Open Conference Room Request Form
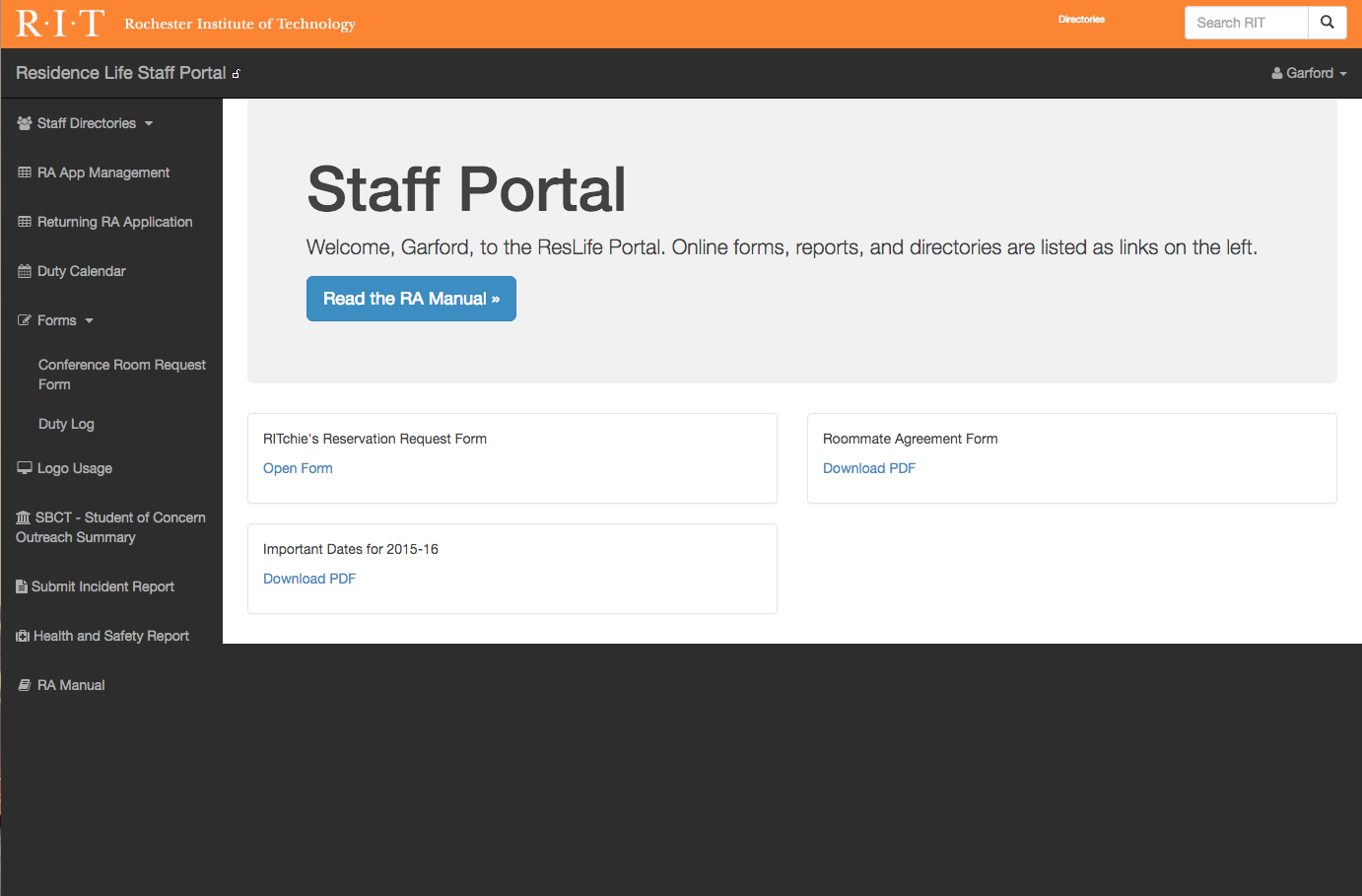Image resolution: width=1362 pixels, height=896 pixels. [121, 375]
